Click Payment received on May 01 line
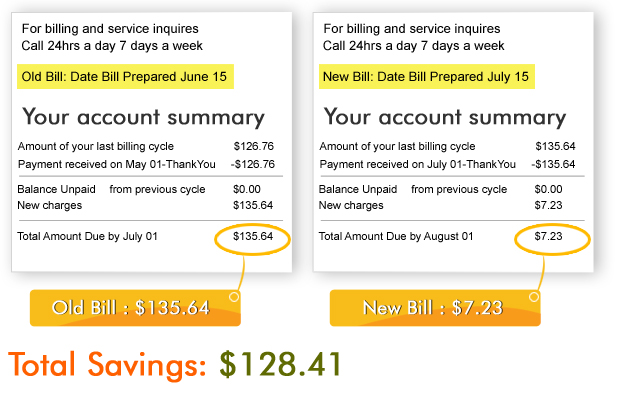This screenshot has width=629, height=398. [x=146, y=164]
